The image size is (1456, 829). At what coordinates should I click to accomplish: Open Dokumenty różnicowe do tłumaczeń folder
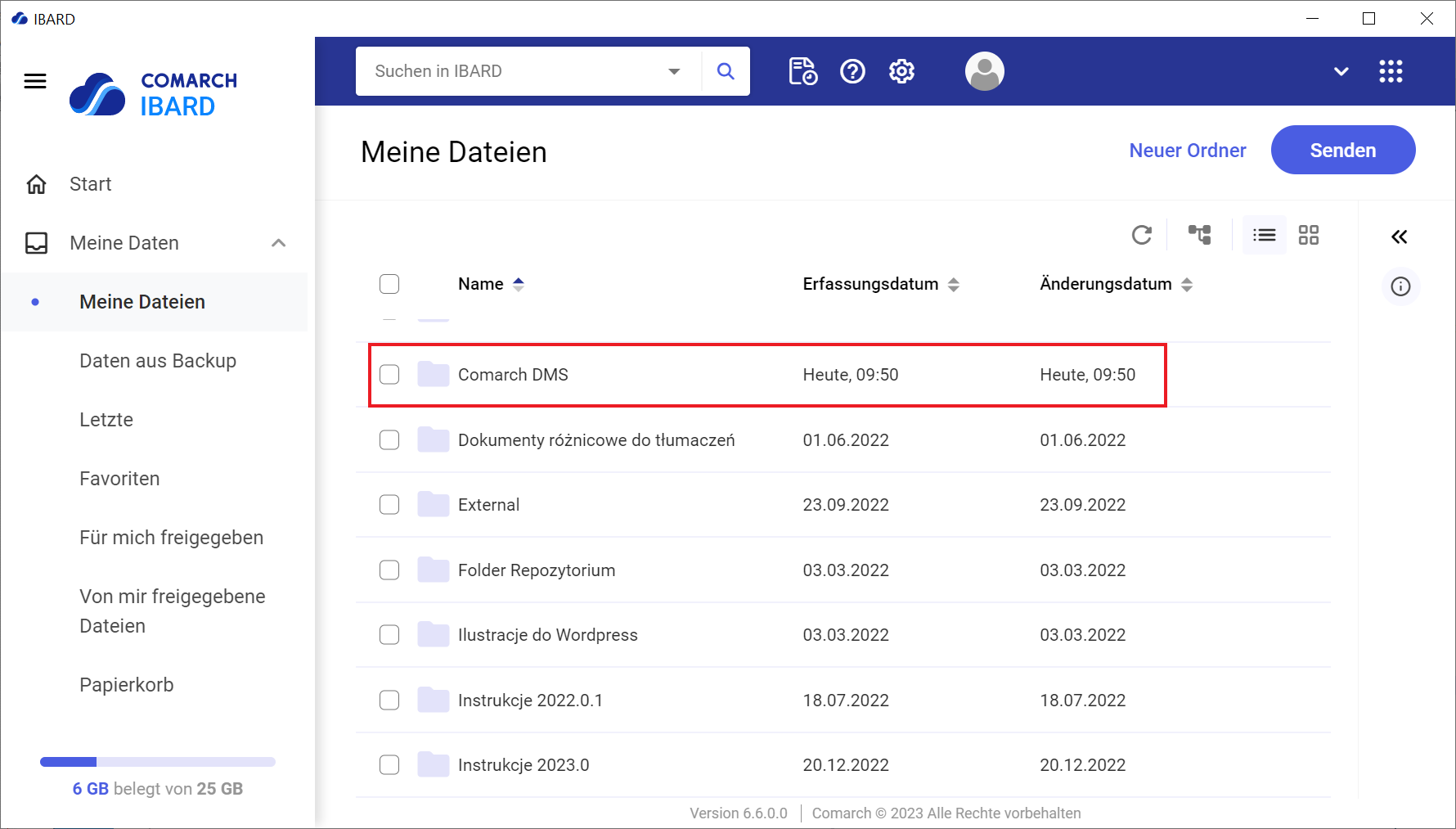point(596,439)
